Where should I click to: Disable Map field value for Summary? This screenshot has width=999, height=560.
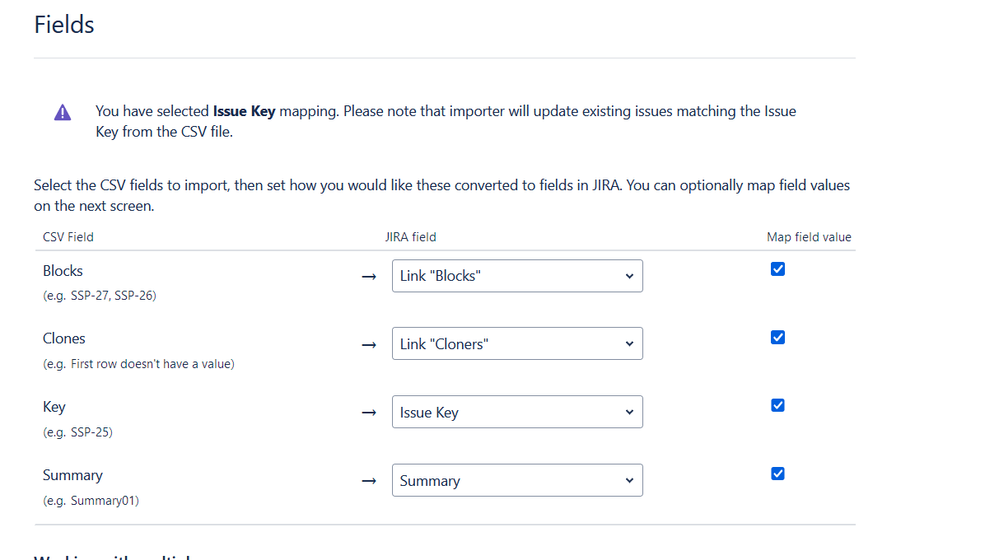tap(777, 473)
